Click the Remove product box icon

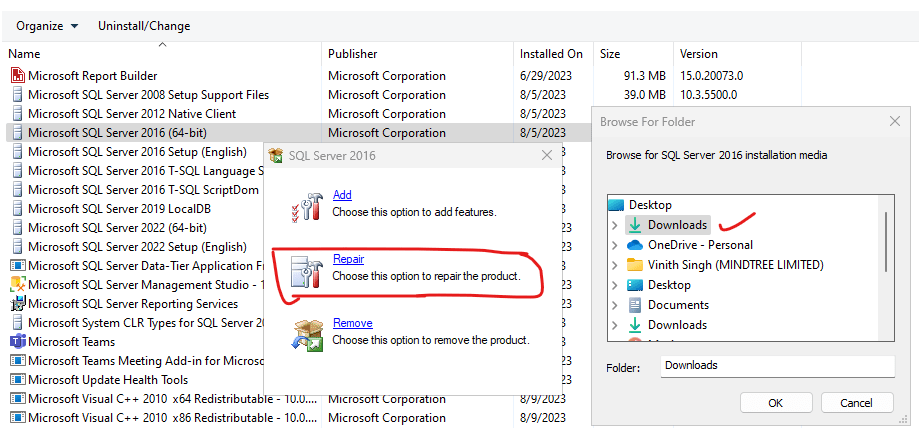[307, 336]
